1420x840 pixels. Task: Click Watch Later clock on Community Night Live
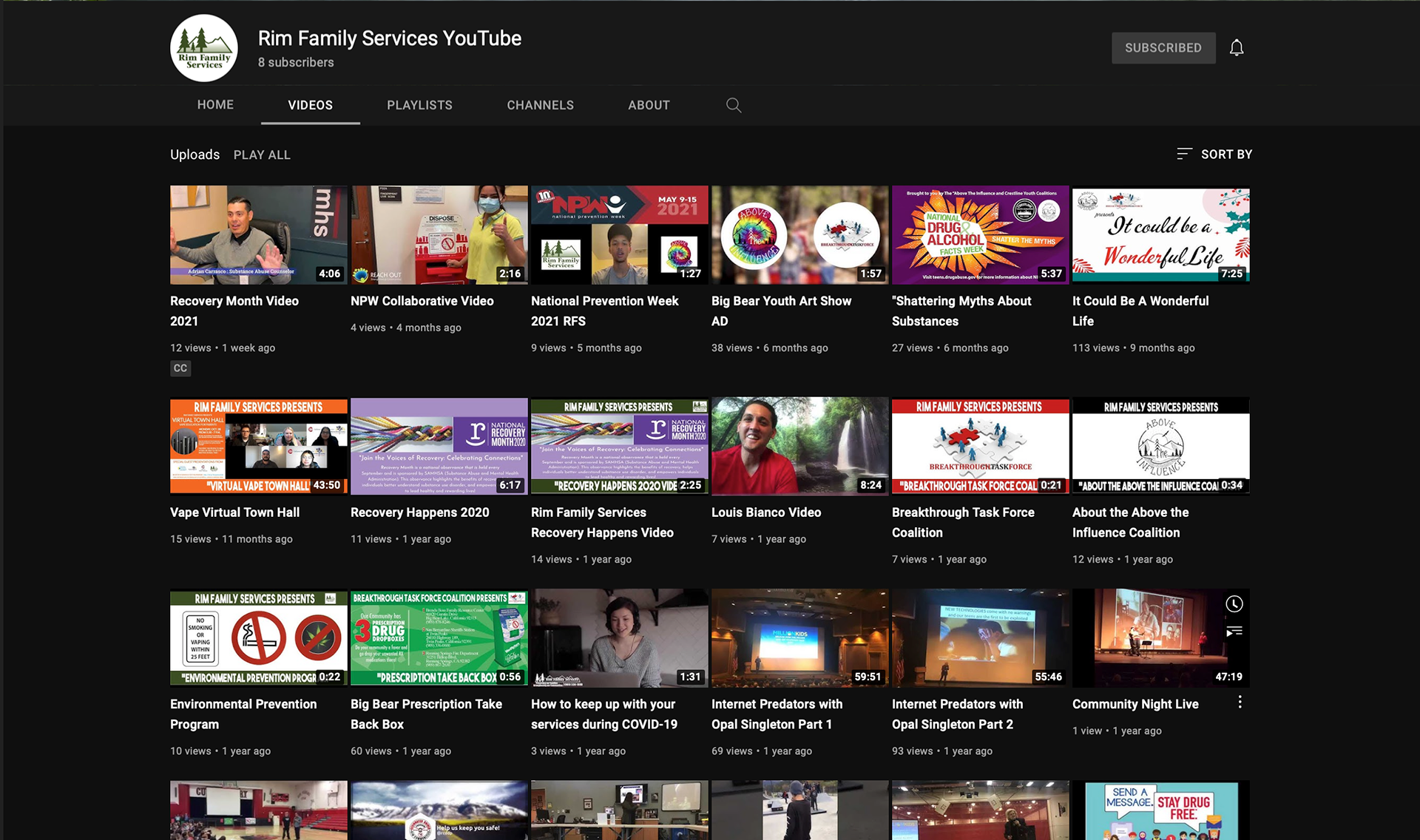click(x=1234, y=604)
